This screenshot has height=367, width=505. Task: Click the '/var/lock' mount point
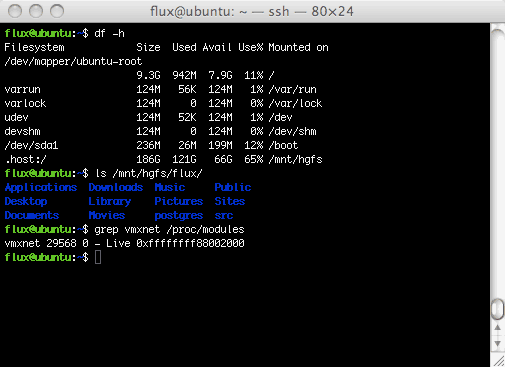295,104
